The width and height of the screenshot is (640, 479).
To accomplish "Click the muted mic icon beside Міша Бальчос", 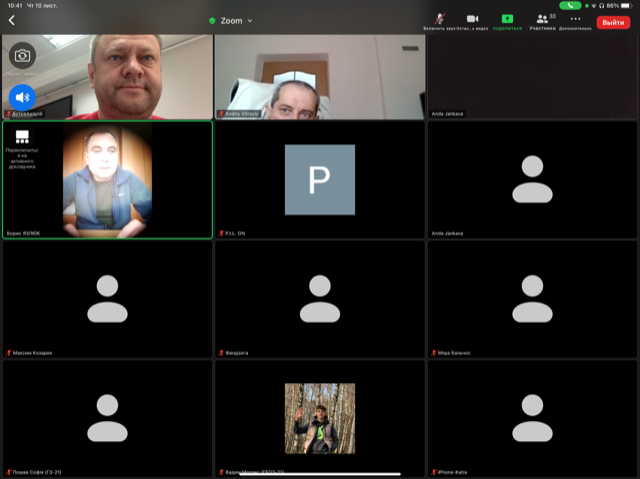I will point(433,353).
